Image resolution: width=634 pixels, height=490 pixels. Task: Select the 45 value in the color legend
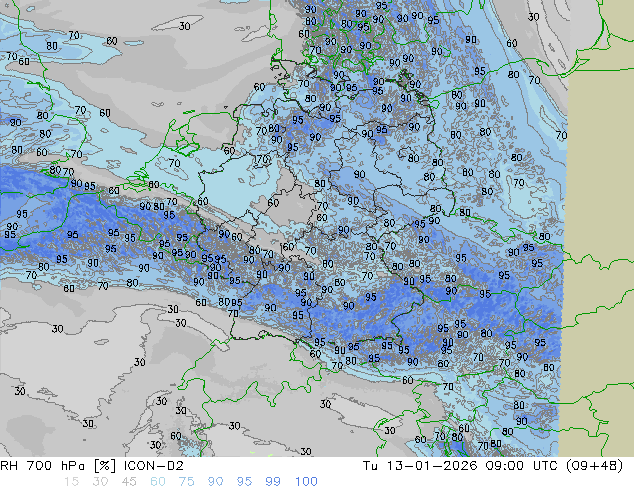click(129, 482)
